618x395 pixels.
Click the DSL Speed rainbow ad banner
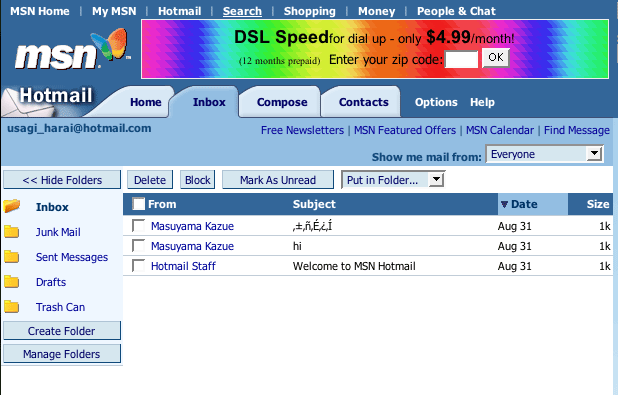point(374,49)
